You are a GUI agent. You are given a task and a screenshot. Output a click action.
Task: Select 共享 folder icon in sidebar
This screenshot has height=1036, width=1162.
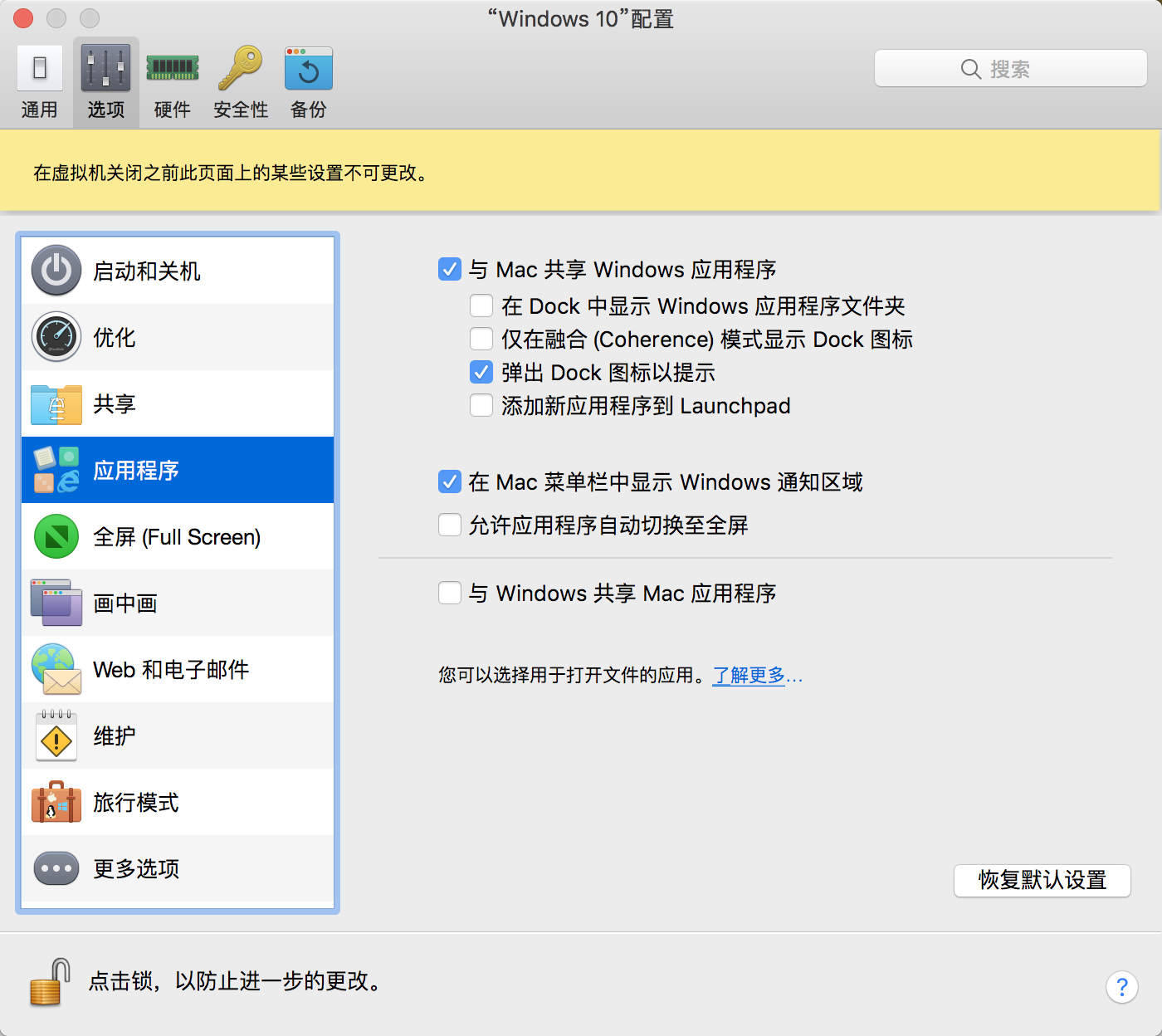[56, 403]
